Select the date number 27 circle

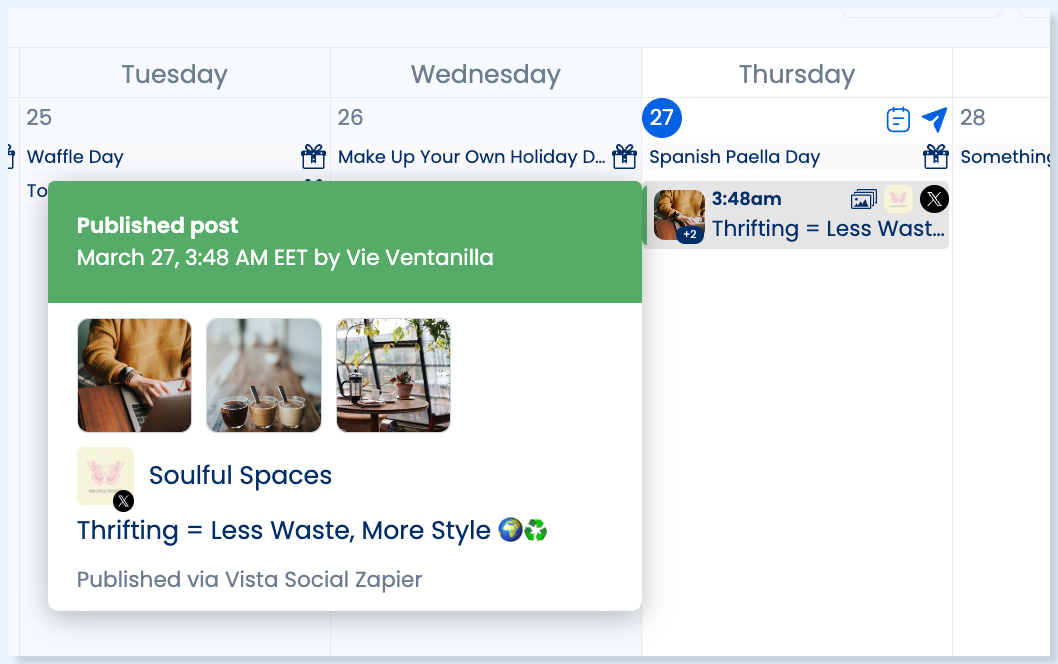[x=661, y=118]
